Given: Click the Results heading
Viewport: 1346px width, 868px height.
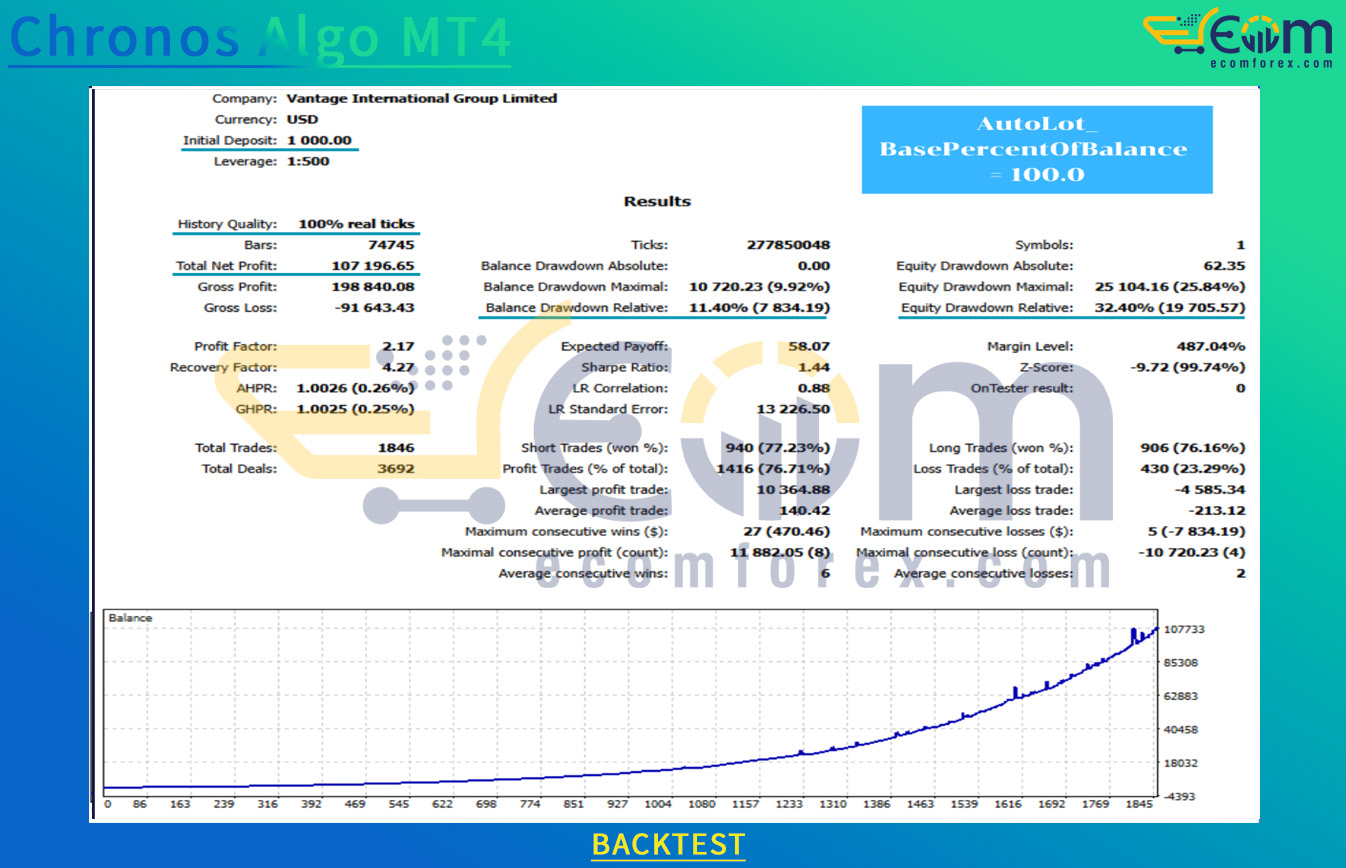Looking at the screenshot, I should (657, 202).
